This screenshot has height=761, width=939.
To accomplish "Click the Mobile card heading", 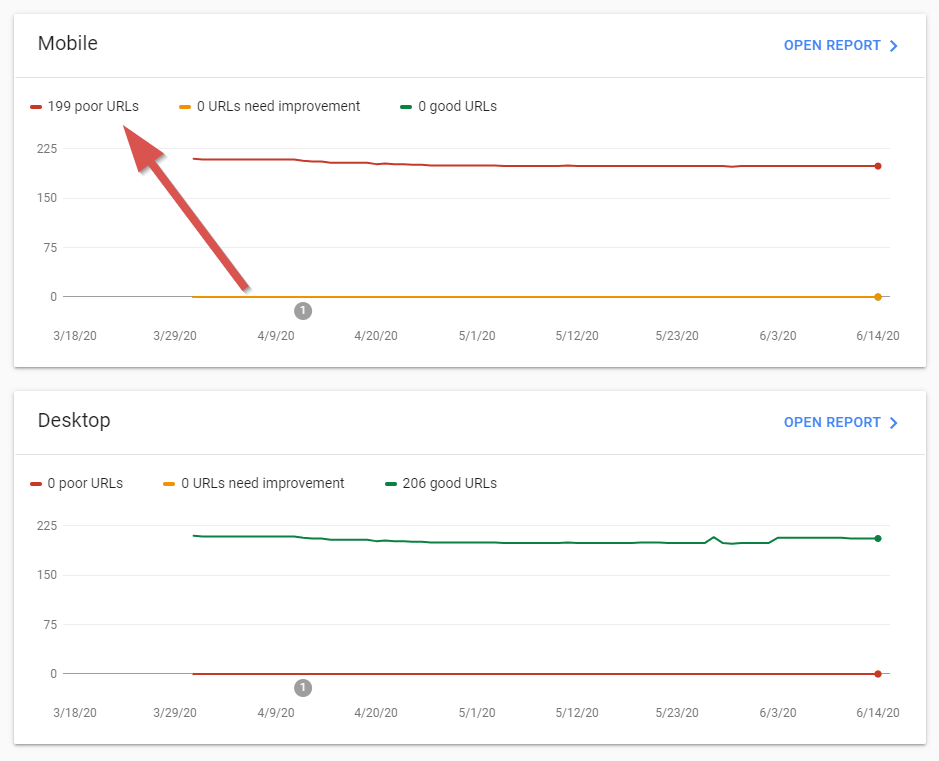I will pyautogui.click(x=68, y=43).
